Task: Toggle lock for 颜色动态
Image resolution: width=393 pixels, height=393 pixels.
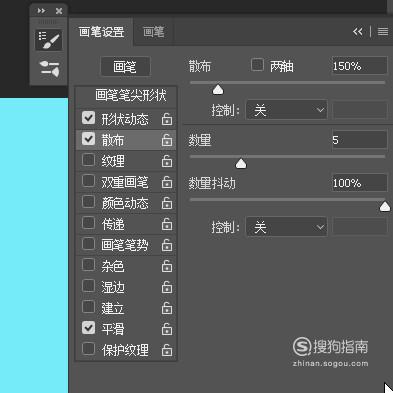Action: tap(167, 203)
